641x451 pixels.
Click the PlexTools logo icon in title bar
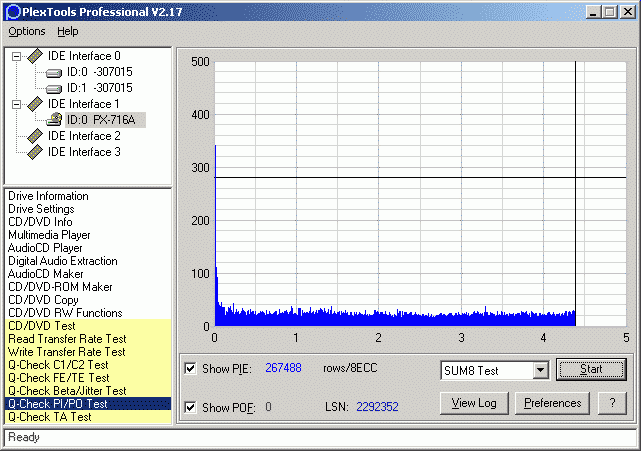pyautogui.click(x=13, y=12)
